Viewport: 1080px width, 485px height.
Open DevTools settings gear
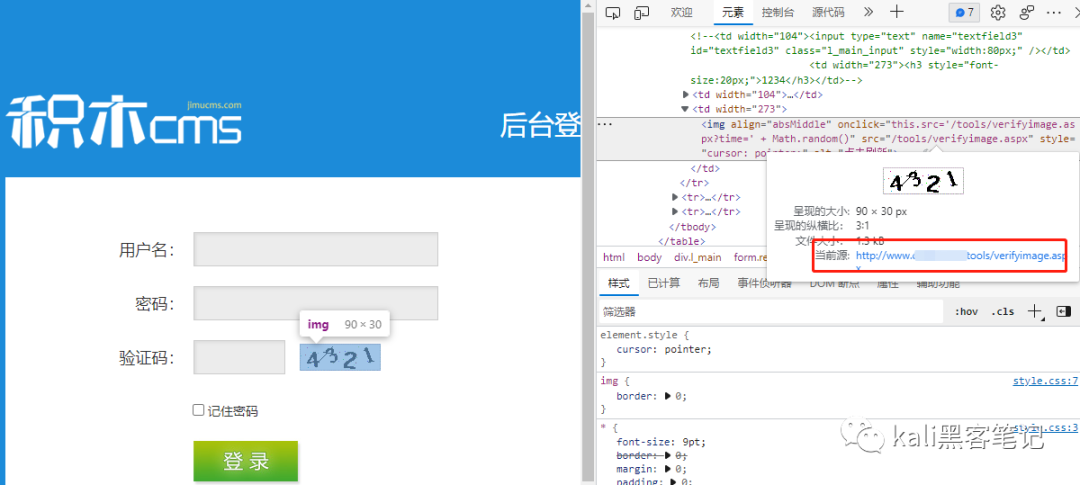(998, 12)
